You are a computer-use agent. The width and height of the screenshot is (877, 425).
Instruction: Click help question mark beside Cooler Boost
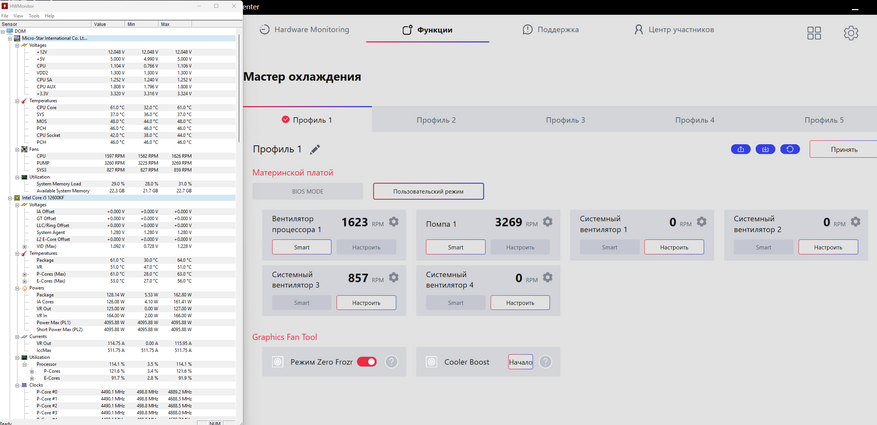(x=545, y=362)
